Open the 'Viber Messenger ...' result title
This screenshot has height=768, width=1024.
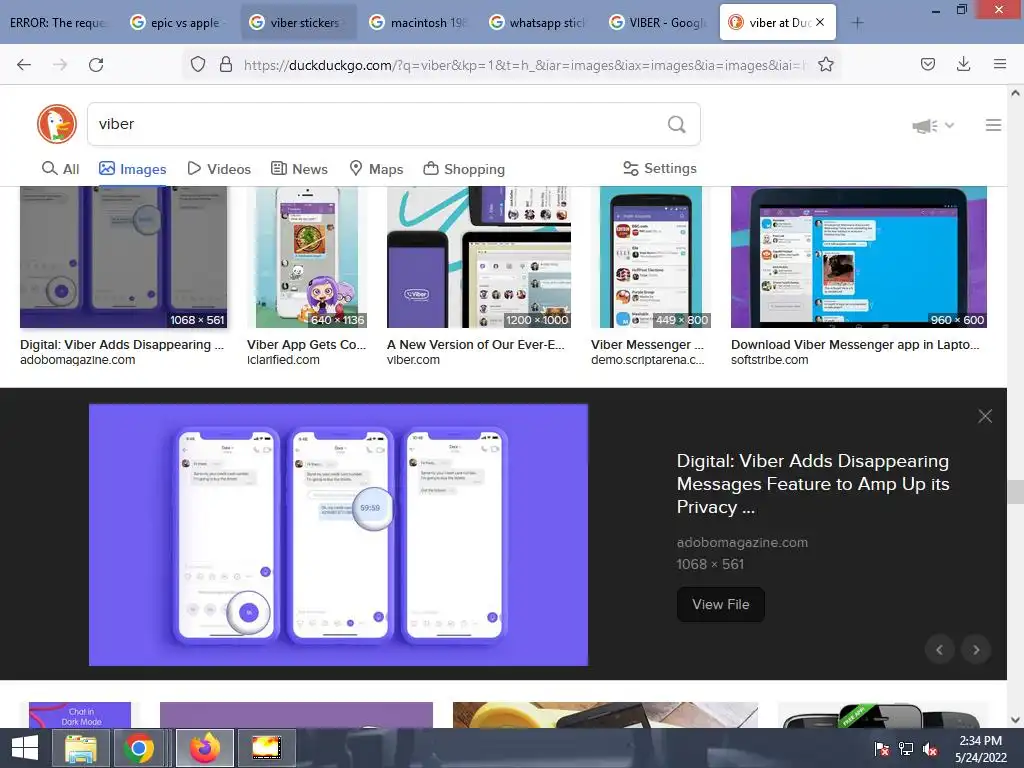coord(647,344)
